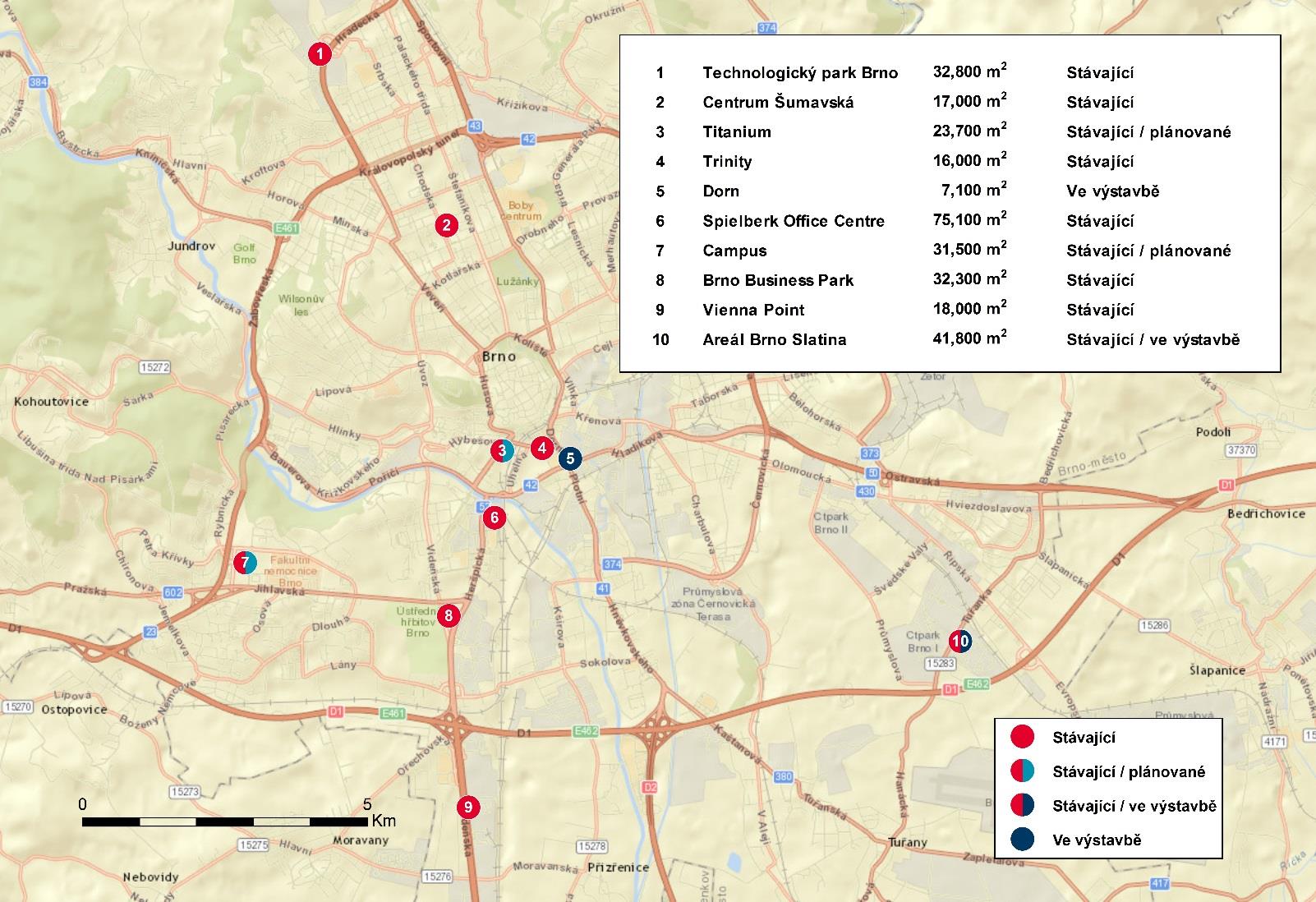Click the road shield 15272
1316x902 pixels.
point(154,367)
